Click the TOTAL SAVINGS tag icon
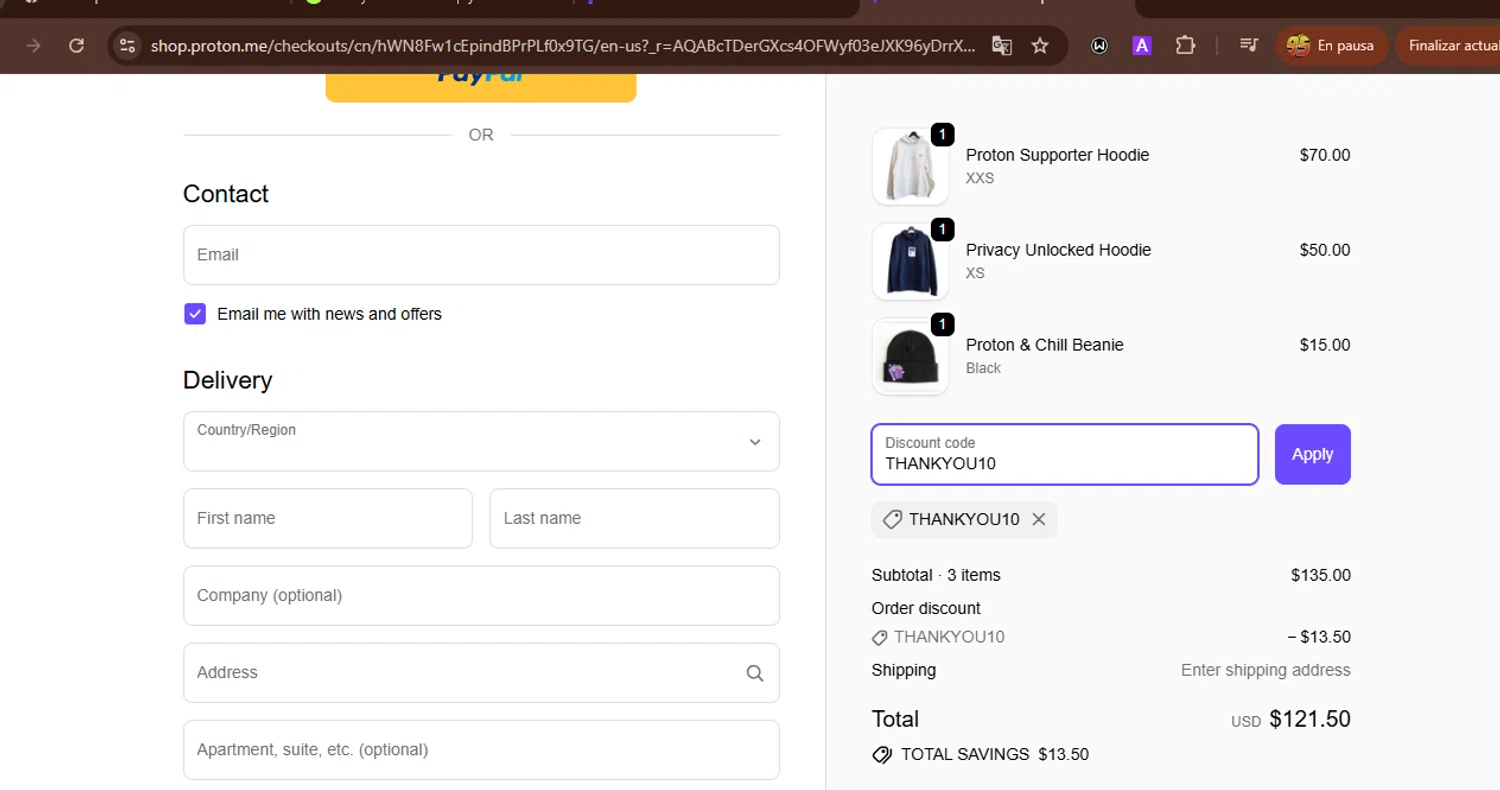Image resolution: width=1500 pixels, height=790 pixels. pyautogui.click(x=882, y=755)
